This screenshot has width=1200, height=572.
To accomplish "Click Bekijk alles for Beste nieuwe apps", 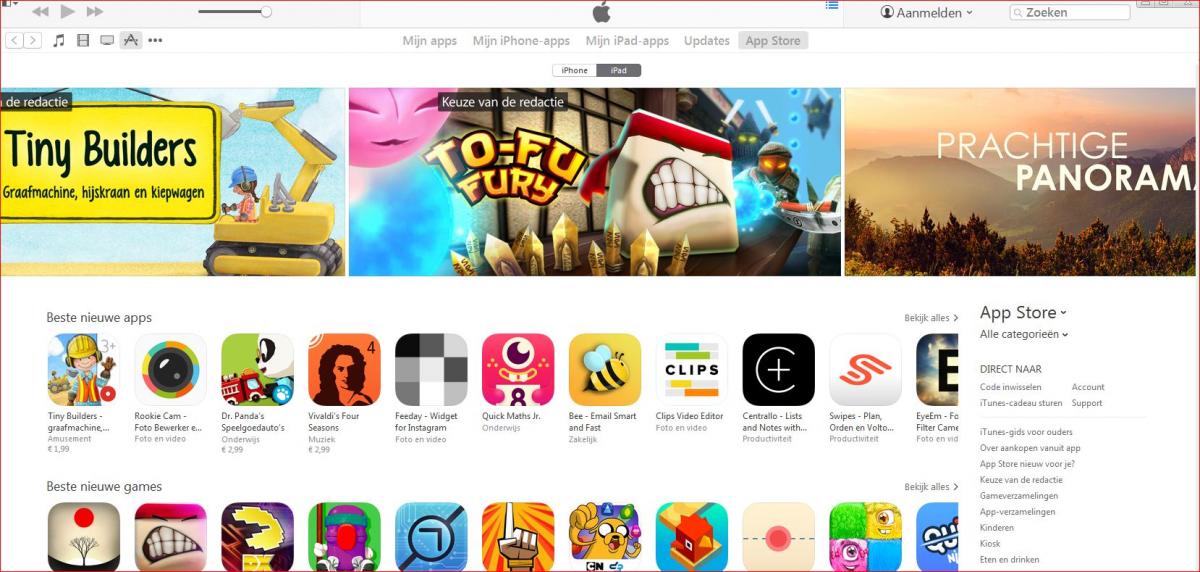I will point(931,318).
